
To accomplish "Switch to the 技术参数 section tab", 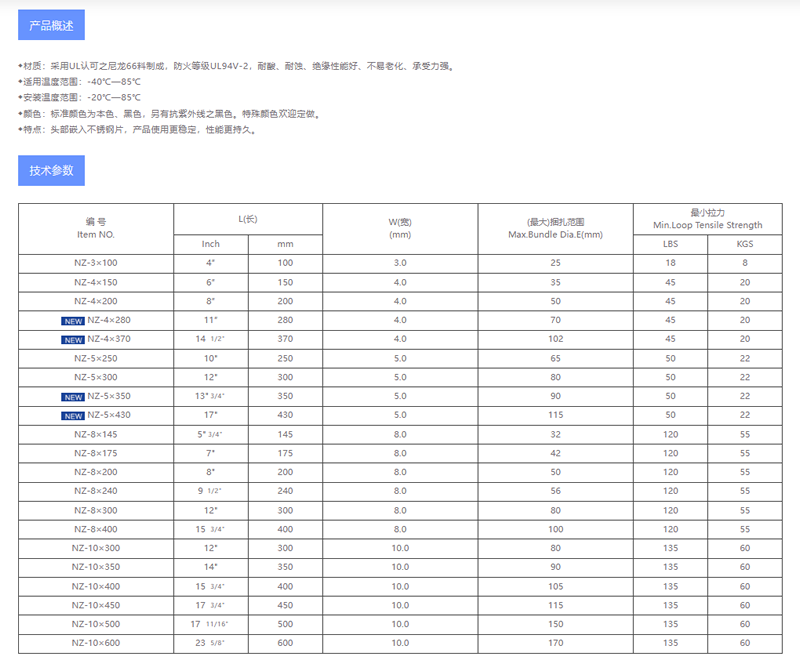I will (51, 170).
